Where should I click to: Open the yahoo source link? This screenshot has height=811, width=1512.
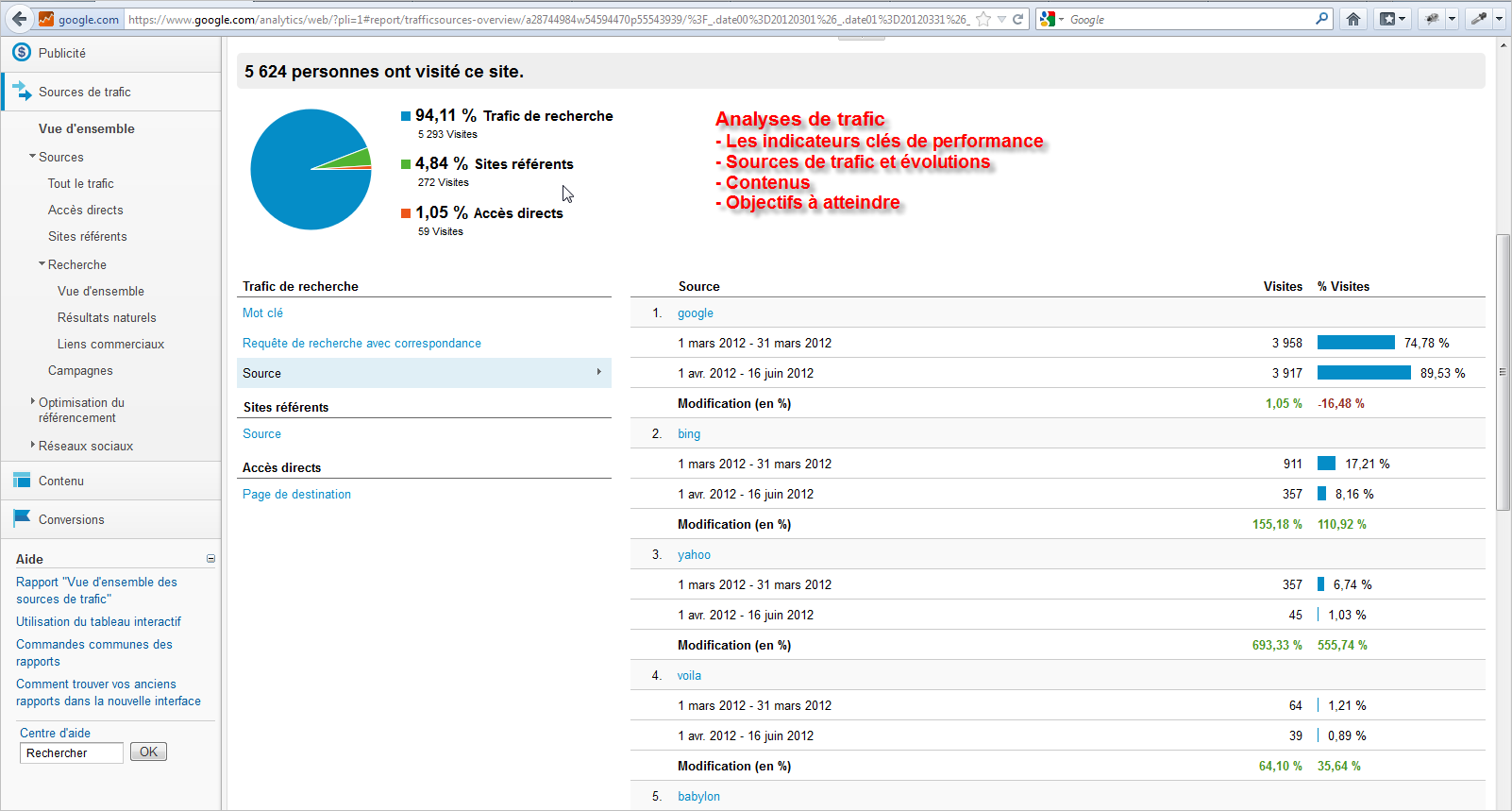(x=694, y=554)
